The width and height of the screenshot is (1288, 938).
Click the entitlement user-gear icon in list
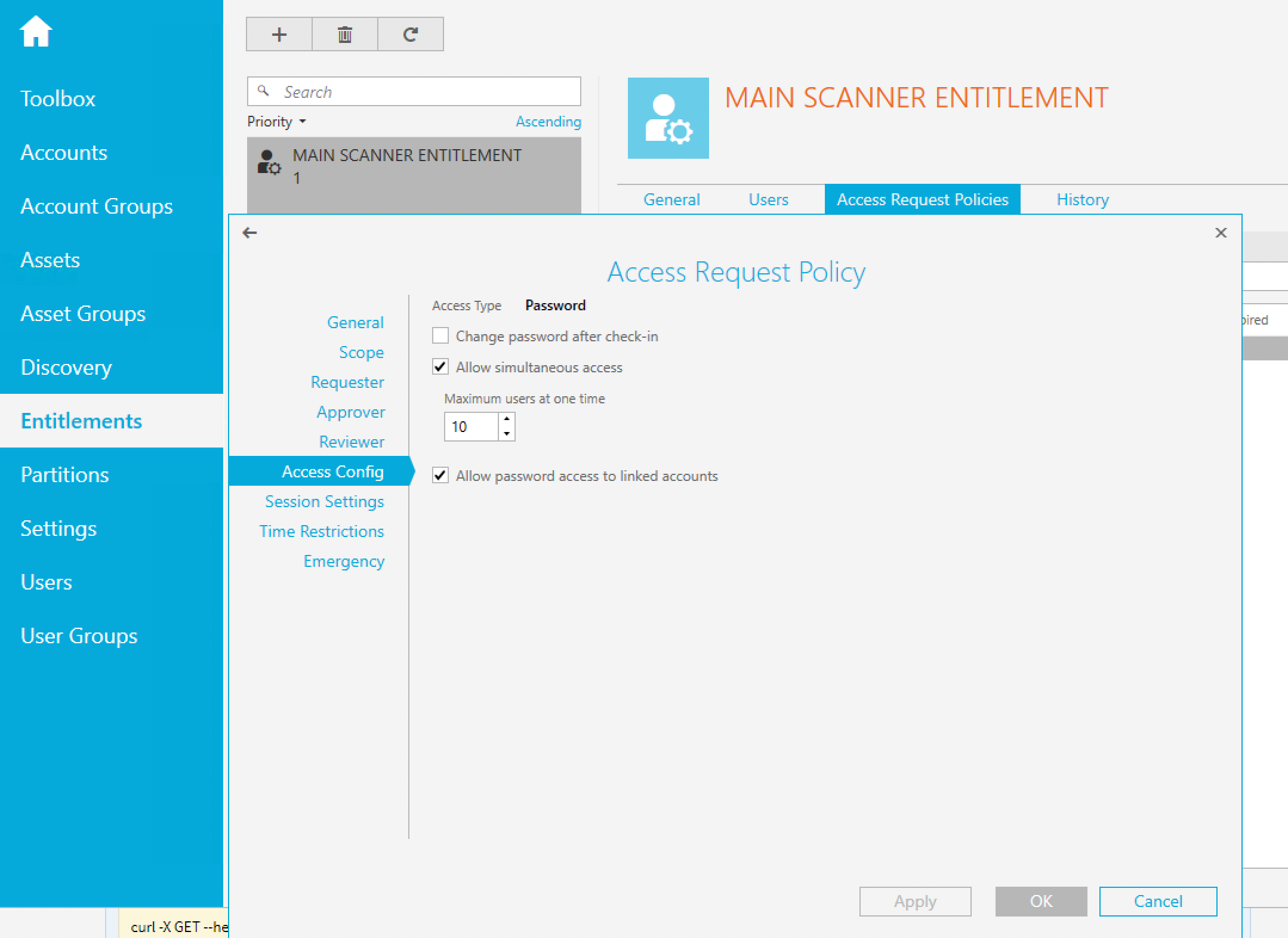(269, 162)
